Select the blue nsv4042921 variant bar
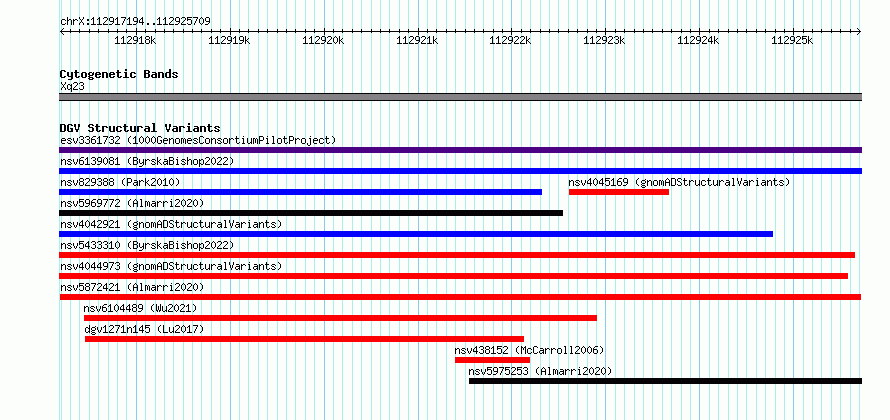 point(416,234)
